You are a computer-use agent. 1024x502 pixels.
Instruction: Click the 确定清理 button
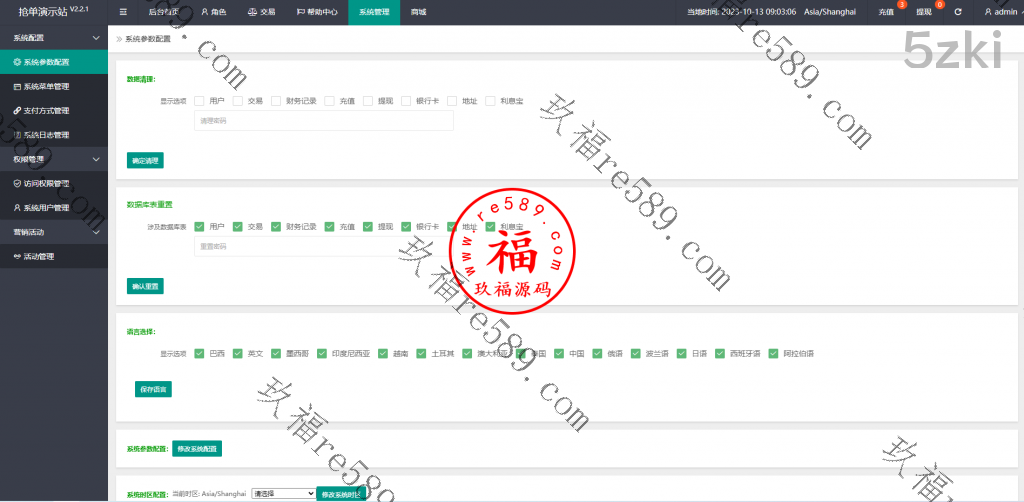145,160
